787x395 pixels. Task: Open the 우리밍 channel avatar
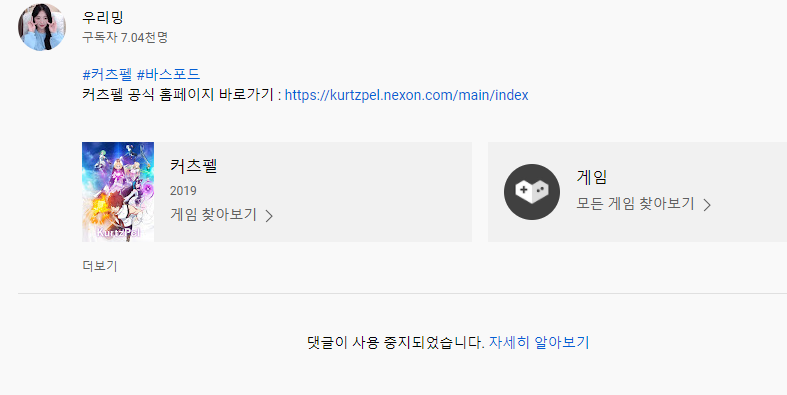[42, 27]
